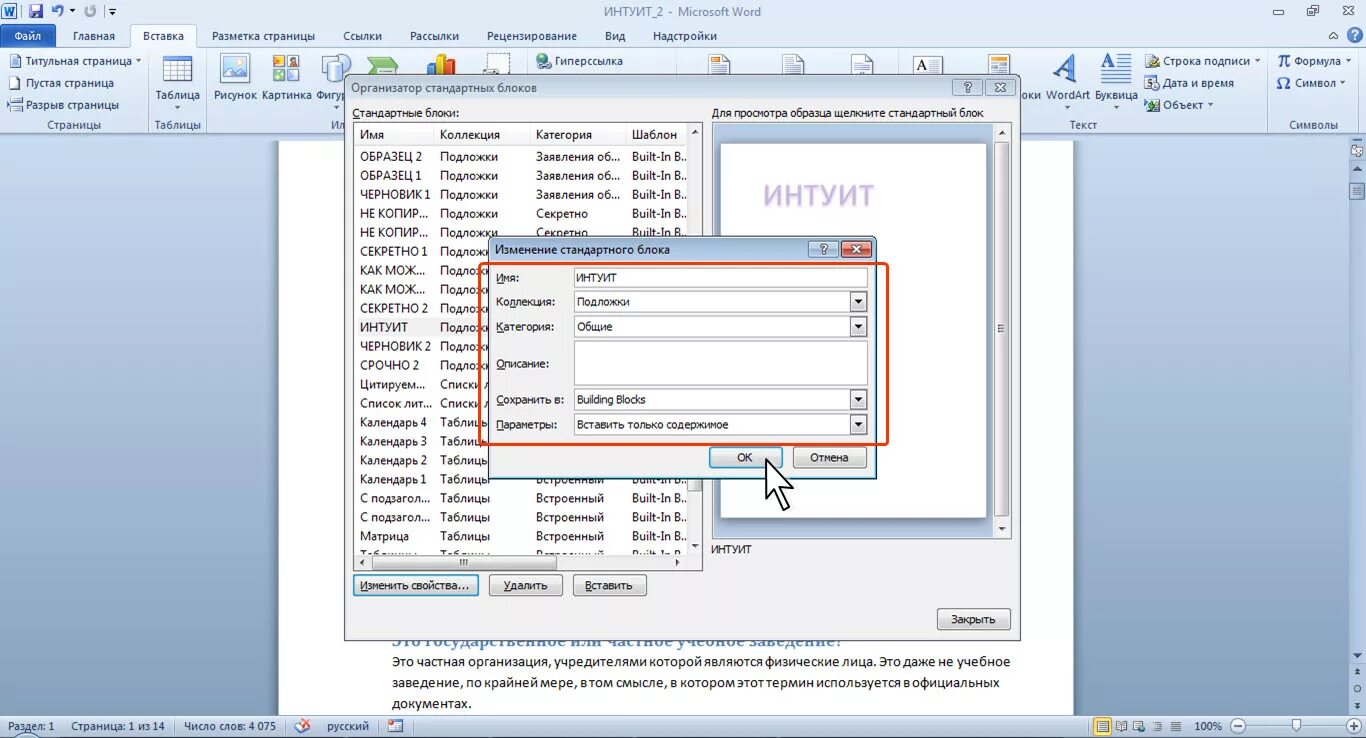The height and width of the screenshot is (738, 1366).
Task: Click help button of Организатор стандартных блоков dialog
Action: [x=968, y=88]
